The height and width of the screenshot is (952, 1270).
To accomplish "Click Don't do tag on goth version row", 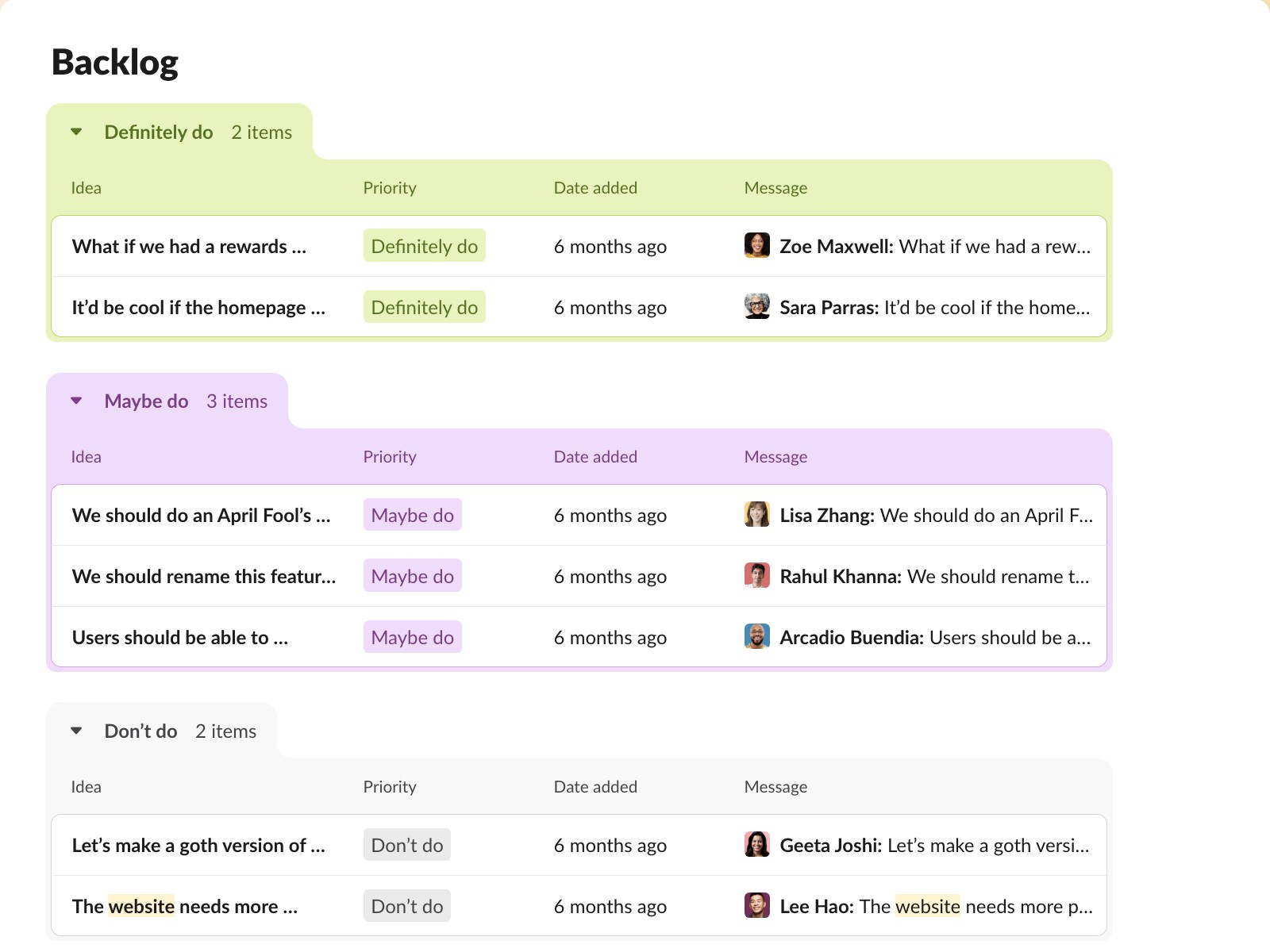I will point(406,845).
